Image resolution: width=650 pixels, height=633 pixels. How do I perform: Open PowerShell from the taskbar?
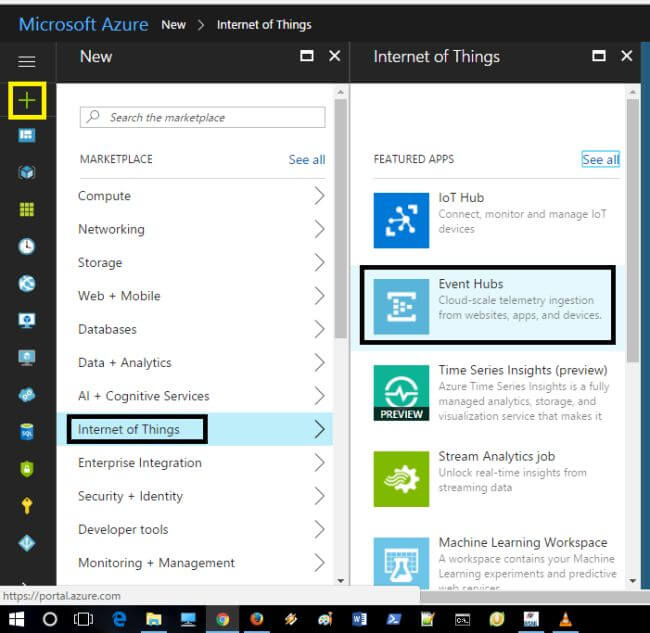coord(394,619)
